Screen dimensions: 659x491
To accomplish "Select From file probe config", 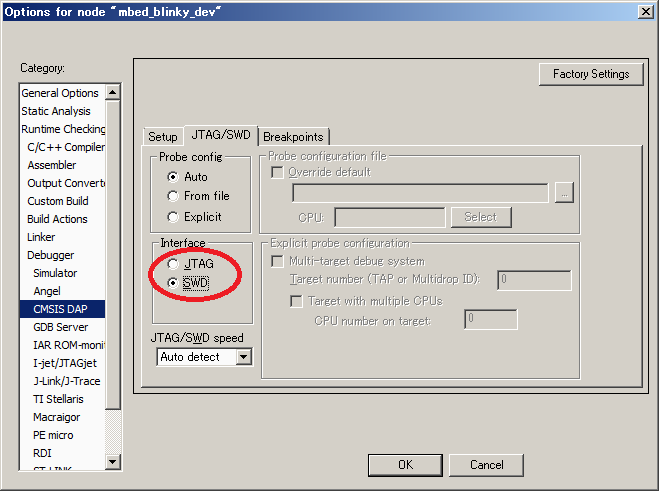I will click(174, 196).
